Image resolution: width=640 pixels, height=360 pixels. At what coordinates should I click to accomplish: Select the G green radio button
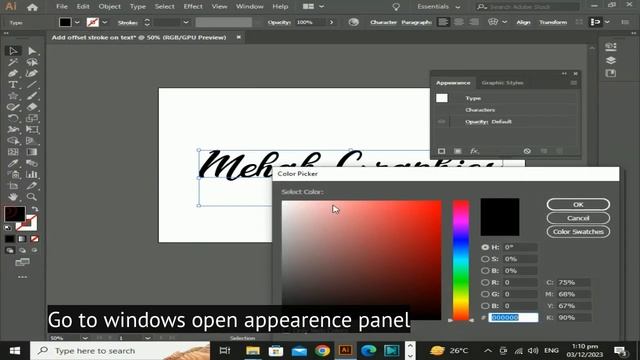485,294
